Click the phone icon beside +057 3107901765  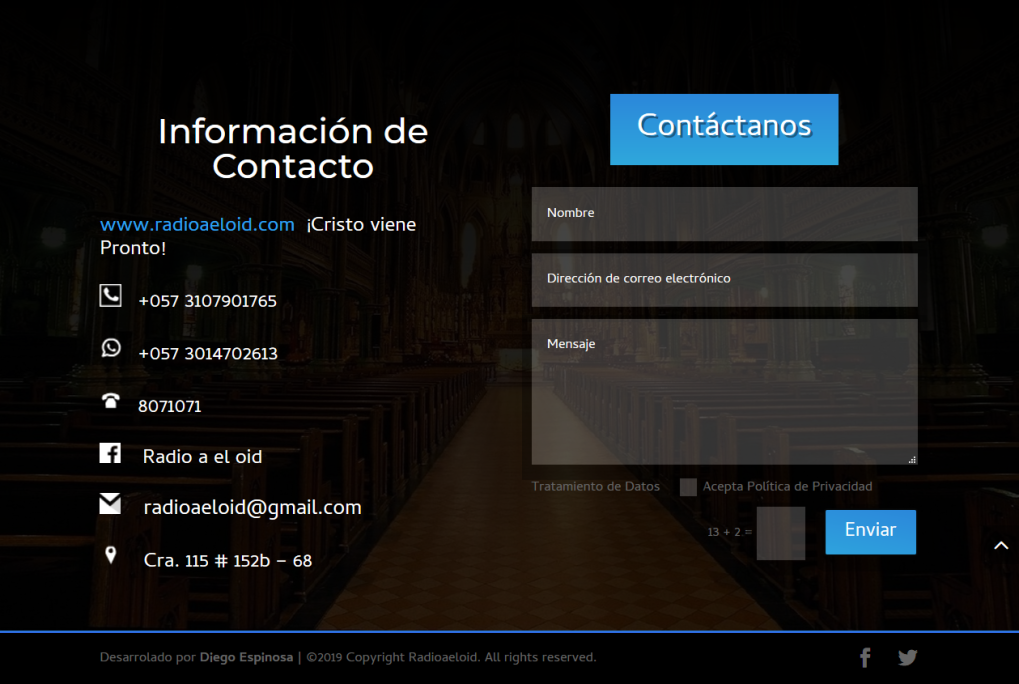pos(110,295)
